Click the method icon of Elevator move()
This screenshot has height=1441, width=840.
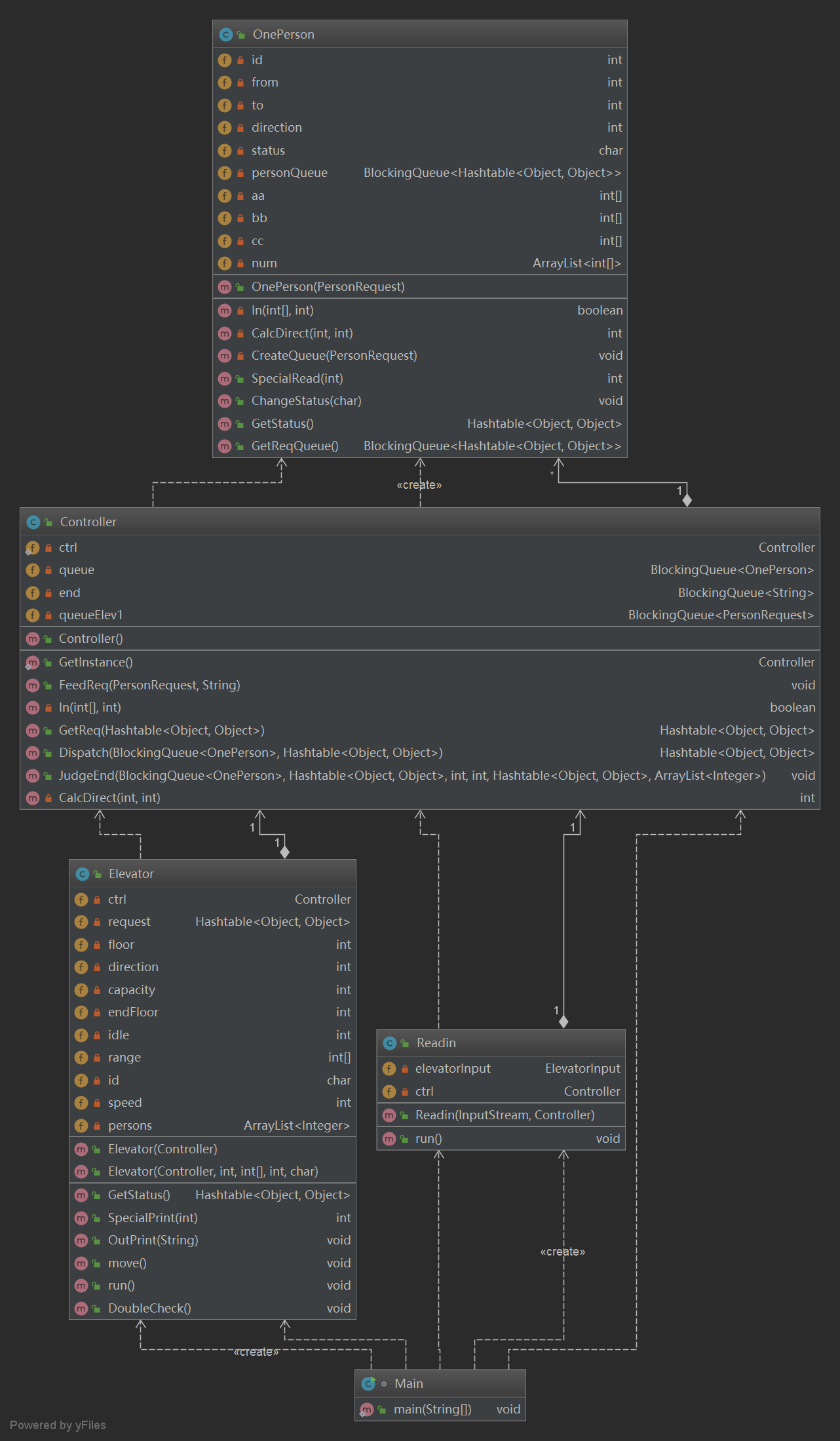coord(81,1263)
